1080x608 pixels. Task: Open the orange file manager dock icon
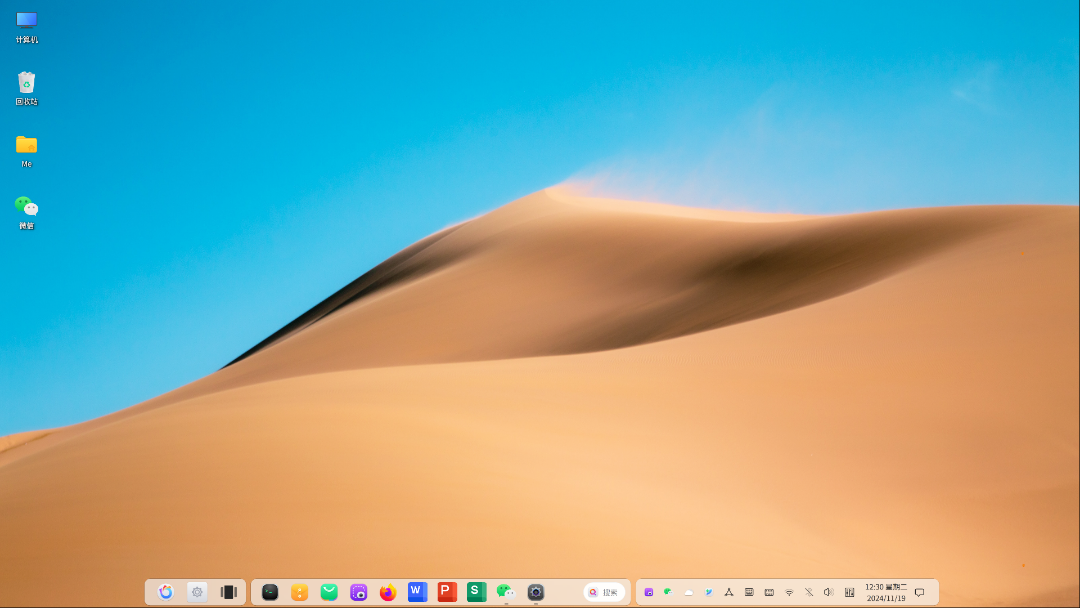pos(300,592)
